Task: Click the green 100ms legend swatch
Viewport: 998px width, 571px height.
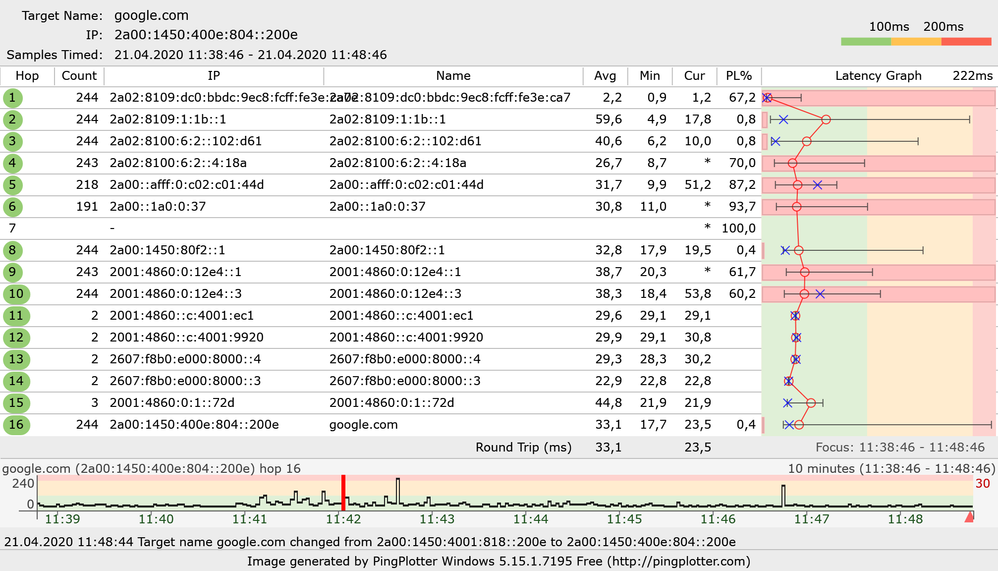Action: point(866,41)
